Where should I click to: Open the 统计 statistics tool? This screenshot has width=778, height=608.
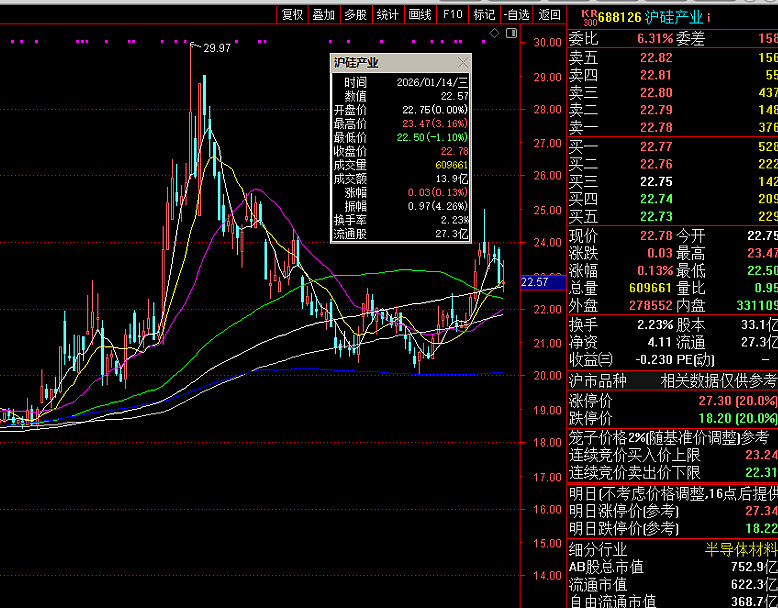tap(387, 14)
